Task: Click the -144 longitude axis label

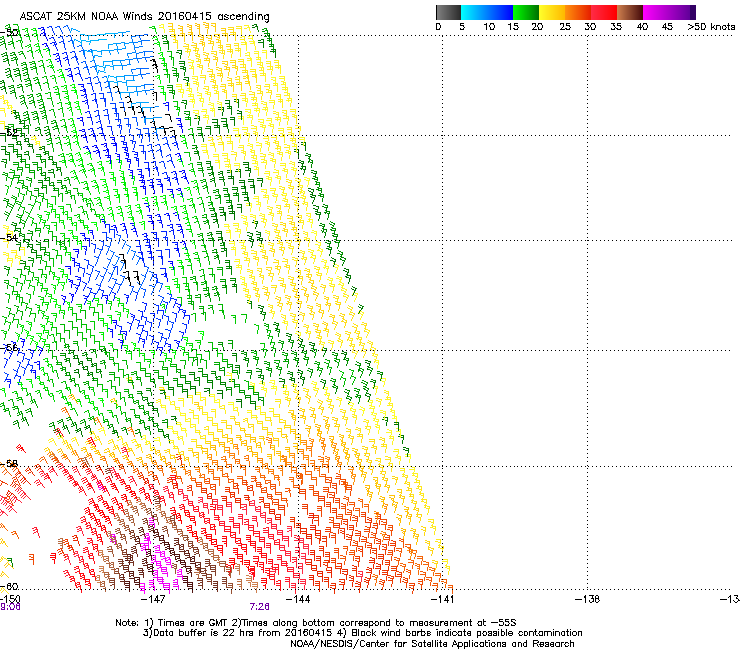Action: coord(298,599)
